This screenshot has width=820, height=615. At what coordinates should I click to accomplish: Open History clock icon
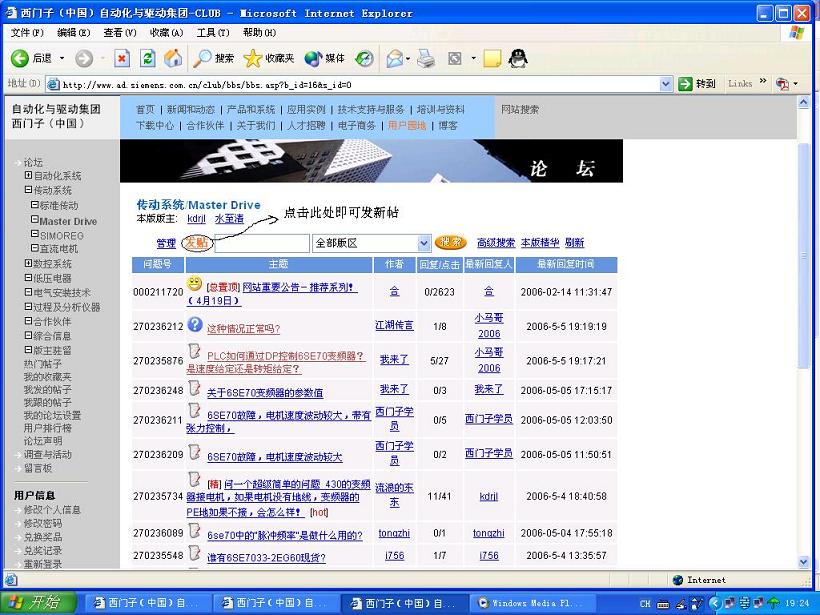tap(364, 58)
